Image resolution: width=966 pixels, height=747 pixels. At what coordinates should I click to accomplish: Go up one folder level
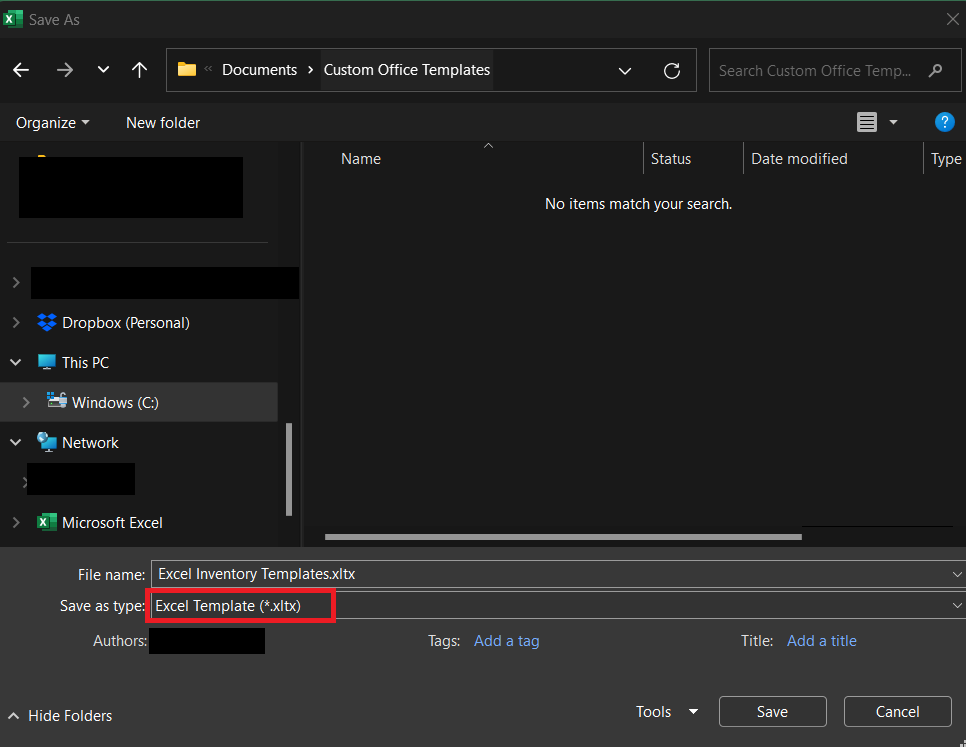[x=140, y=70]
